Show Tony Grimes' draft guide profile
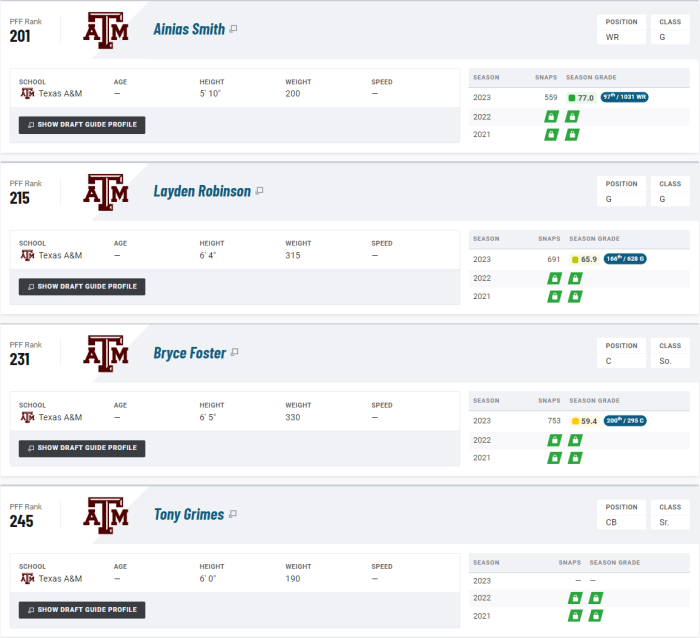 [x=82, y=610]
